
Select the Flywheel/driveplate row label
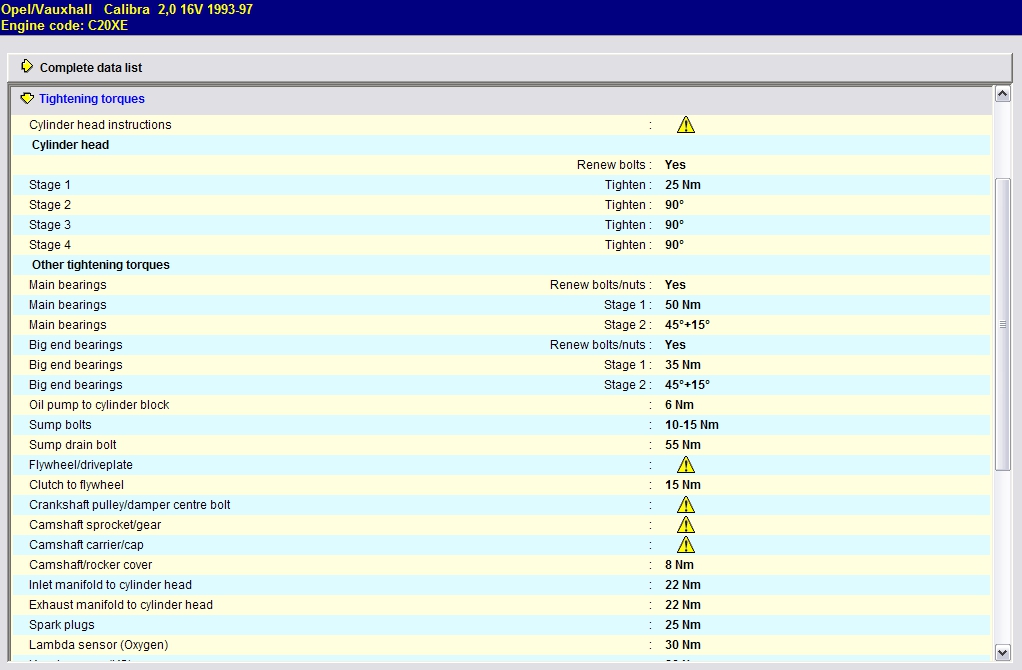click(81, 465)
